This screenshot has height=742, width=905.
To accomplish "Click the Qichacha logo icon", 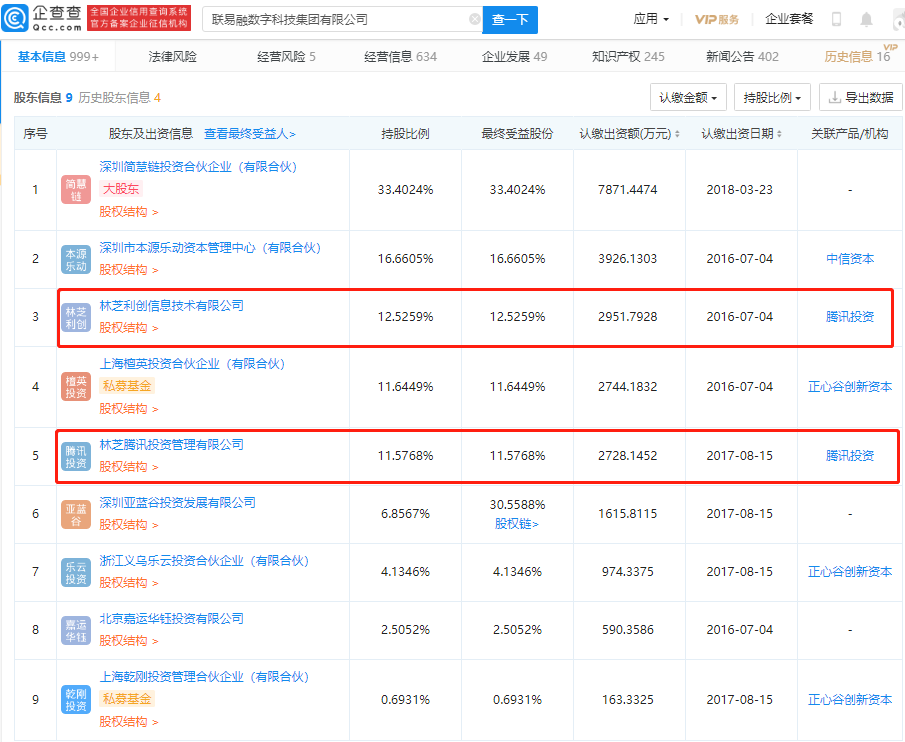I will (15, 18).
